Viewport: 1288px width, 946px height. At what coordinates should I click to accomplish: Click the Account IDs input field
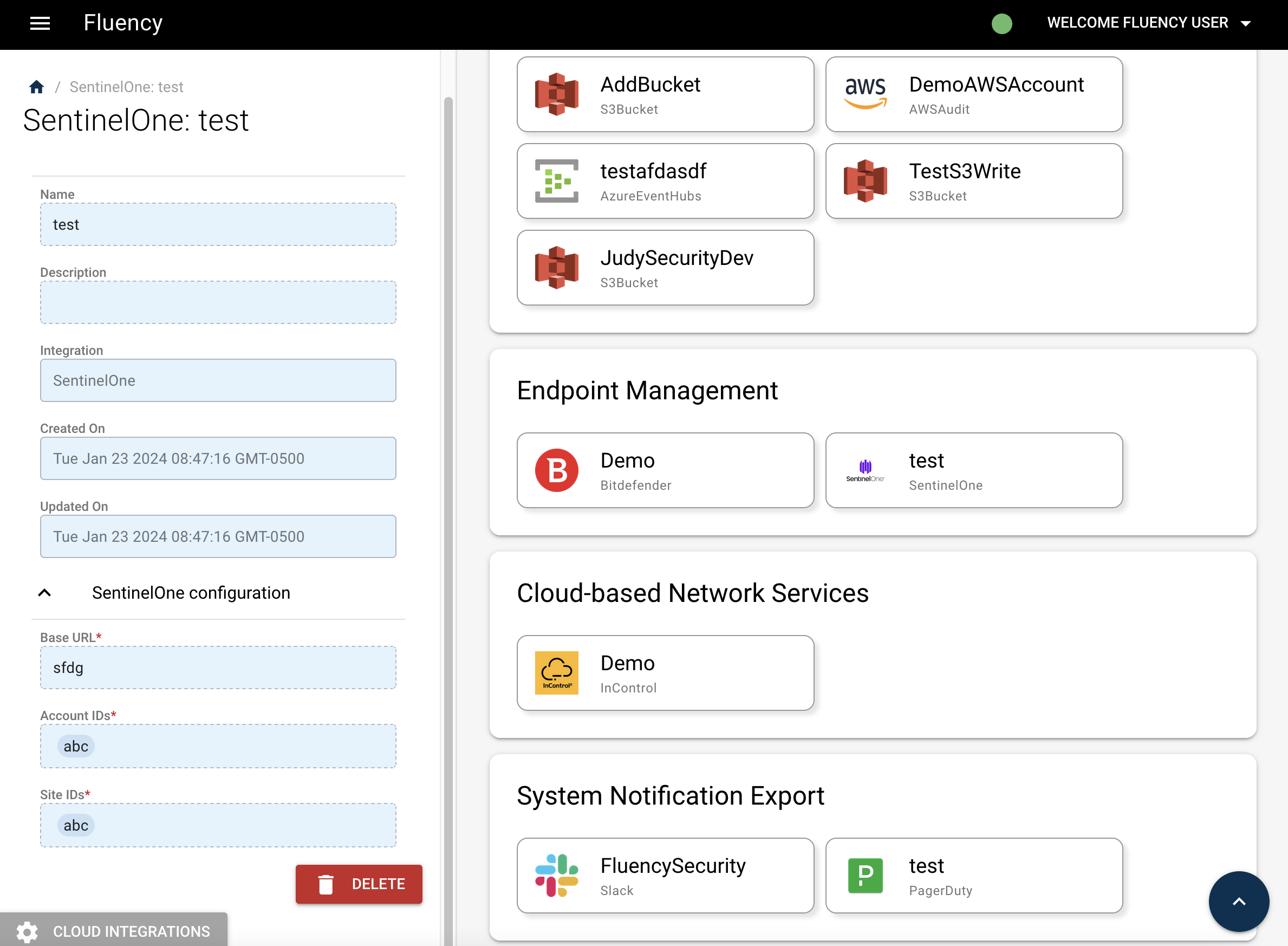[x=218, y=746]
